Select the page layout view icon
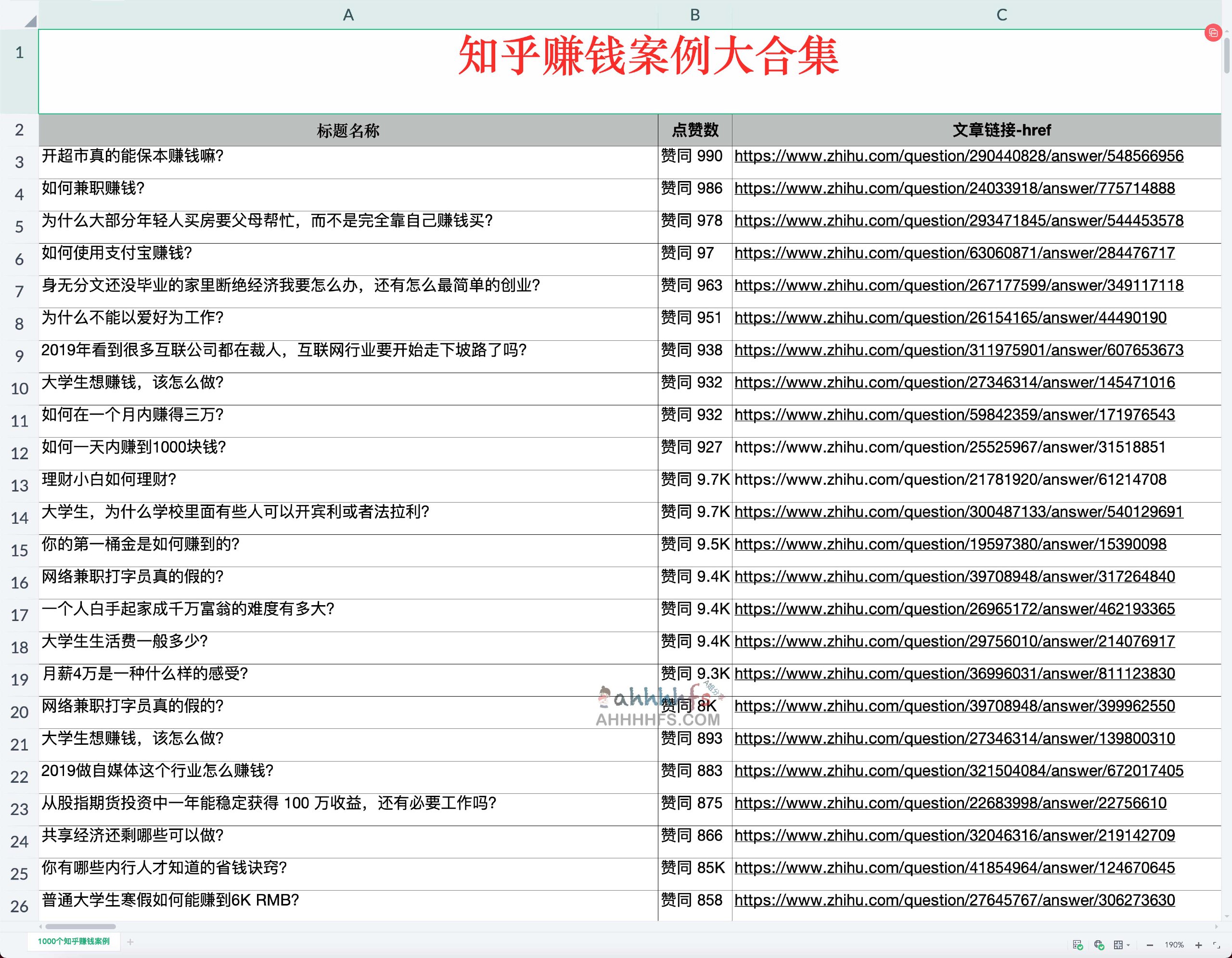Screen dimensions: 1232x958 (1099, 945)
